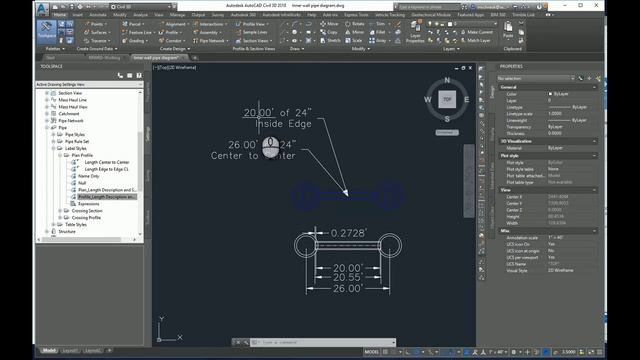The width and height of the screenshot is (640, 360).
Task: Switch to the Manage ribbon tab
Action: 177,15
